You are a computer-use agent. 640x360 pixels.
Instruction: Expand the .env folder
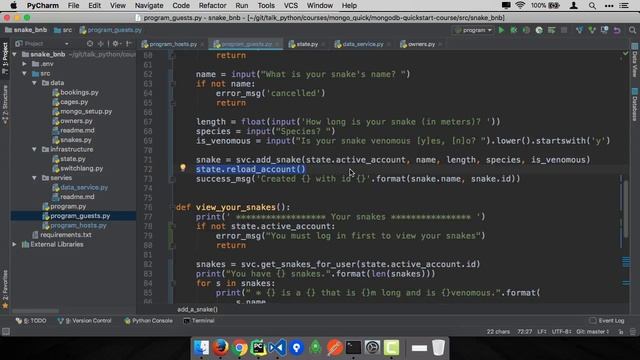pyautogui.click(x=24, y=64)
